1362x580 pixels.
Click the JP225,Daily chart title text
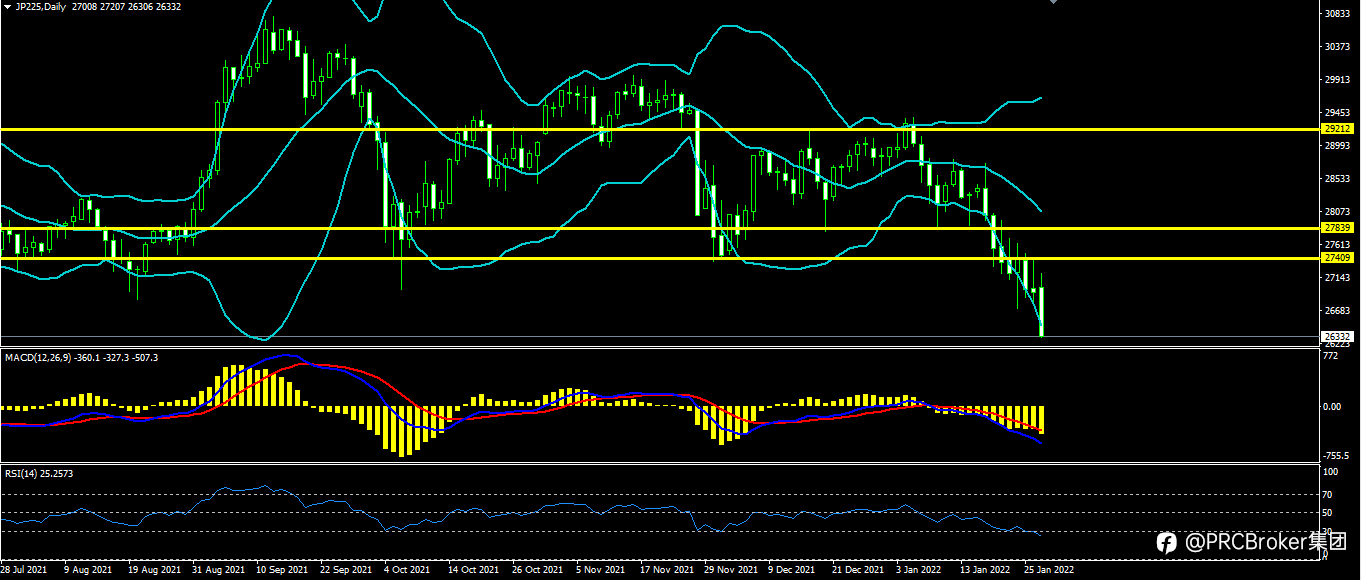(x=40, y=6)
